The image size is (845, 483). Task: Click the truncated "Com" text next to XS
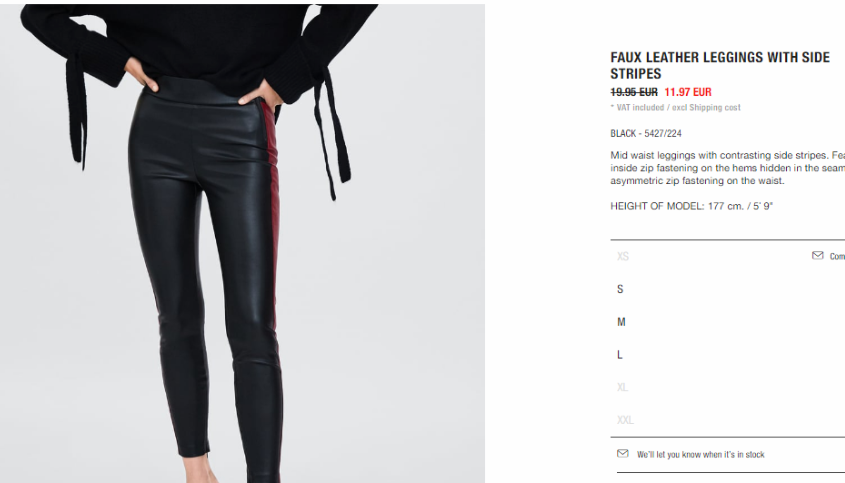pyautogui.click(x=837, y=257)
